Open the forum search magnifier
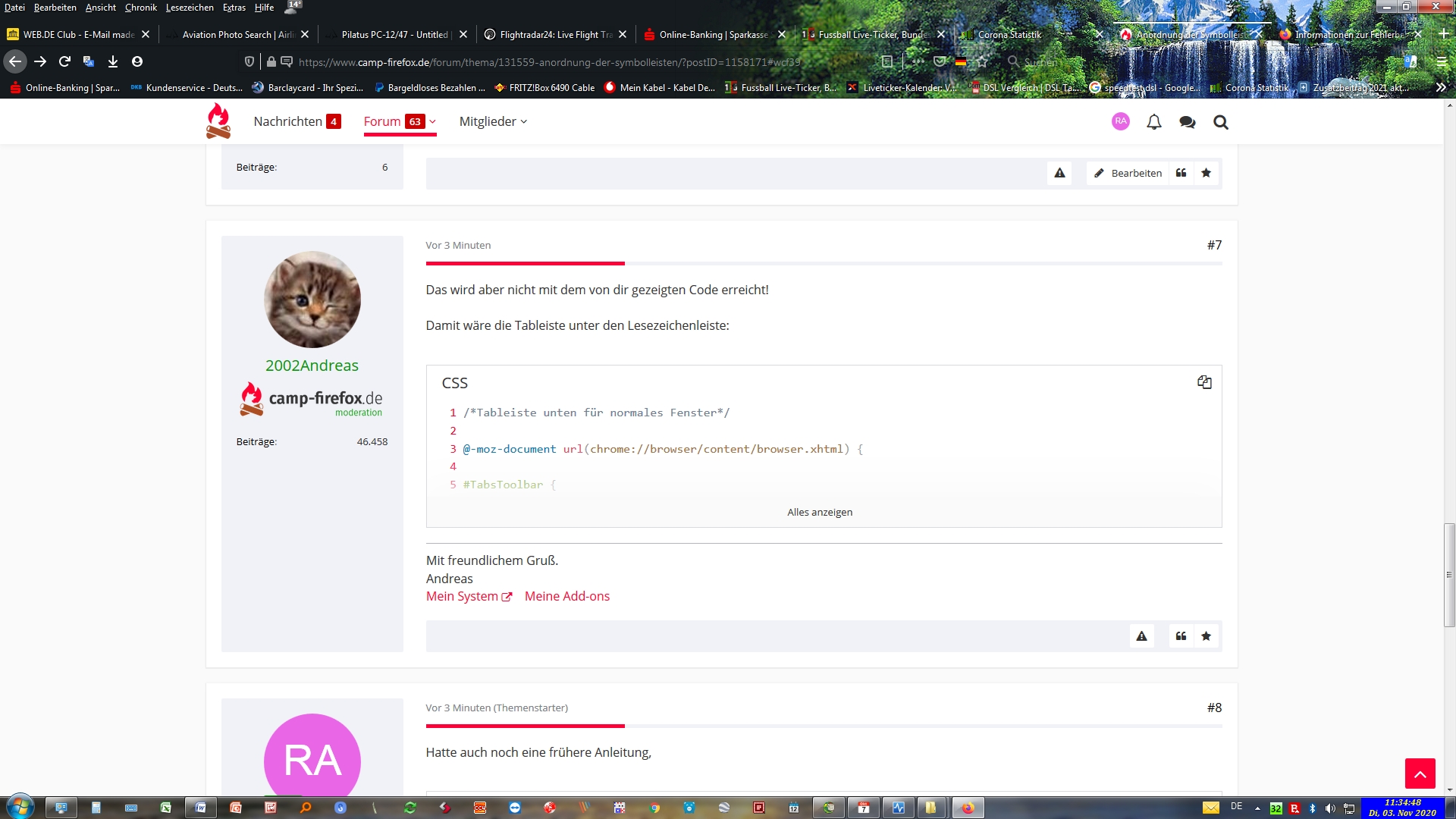The width and height of the screenshot is (1456, 819). [1220, 122]
